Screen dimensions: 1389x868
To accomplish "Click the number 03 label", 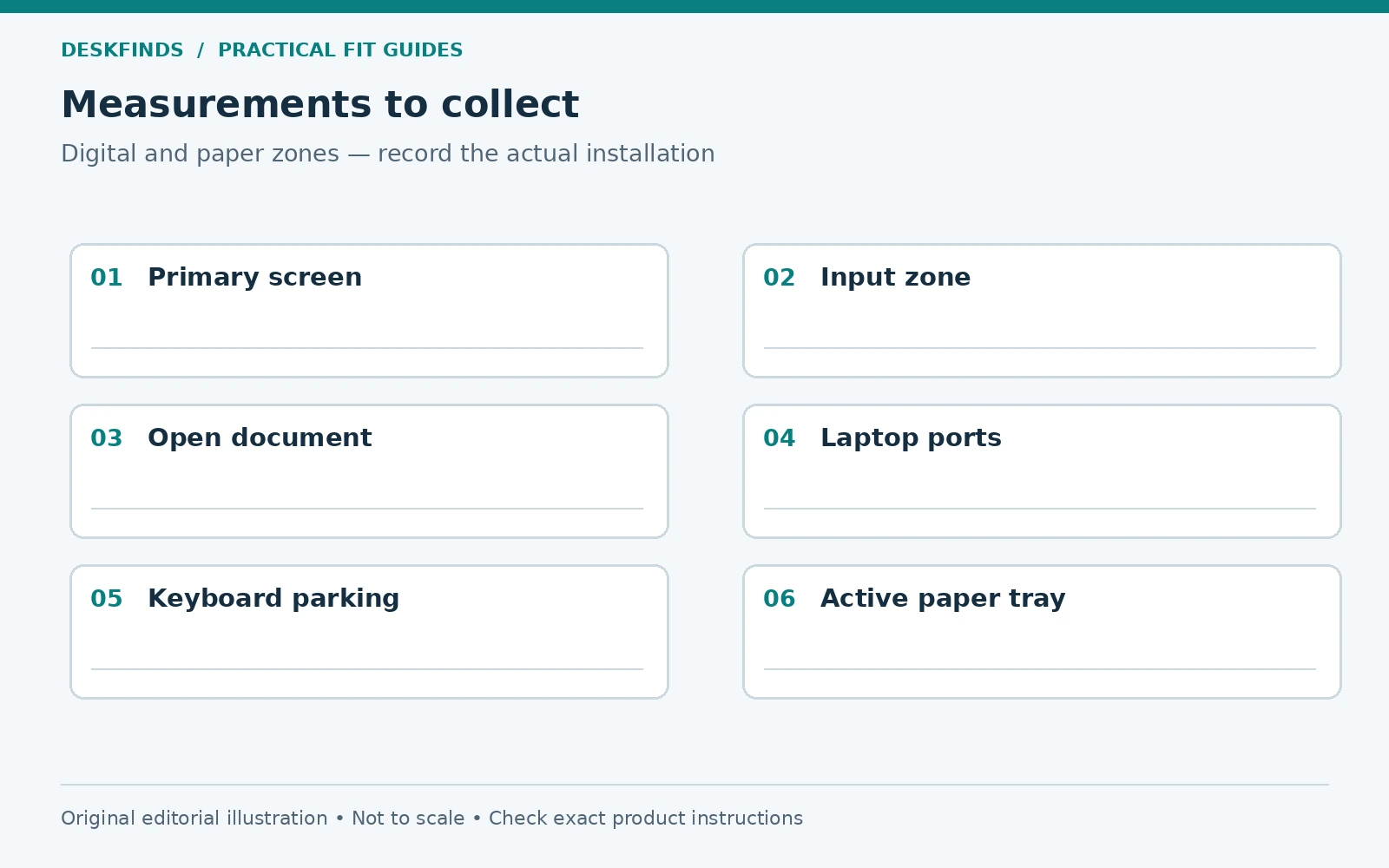I will [x=107, y=438].
